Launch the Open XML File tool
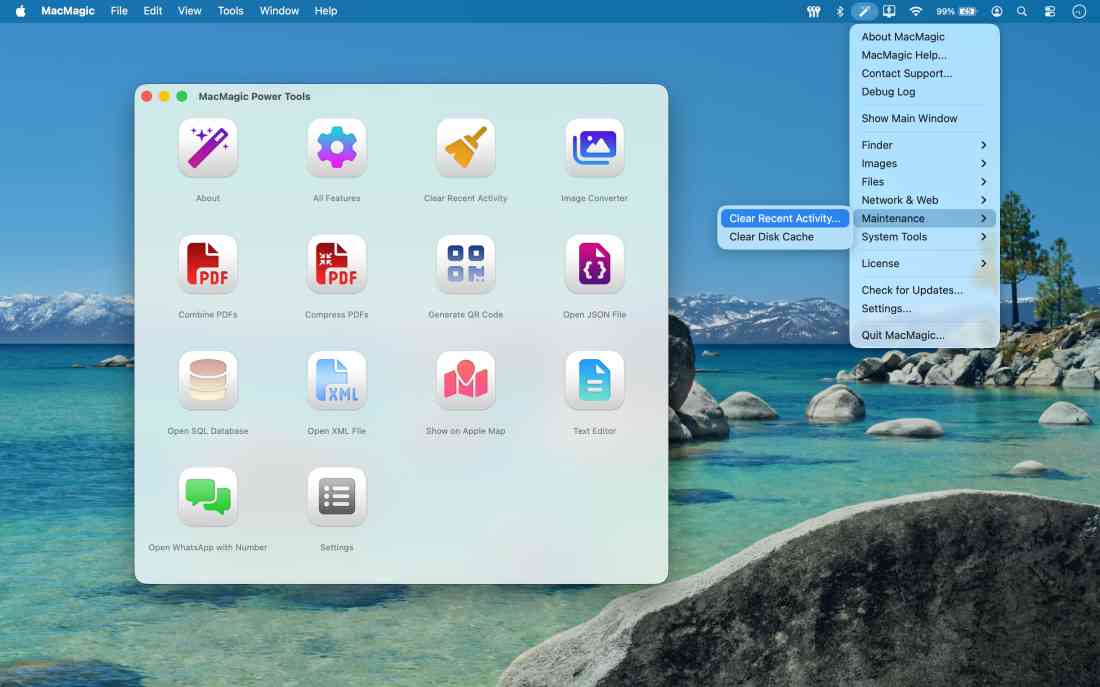1100x687 pixels. [336, 380]
